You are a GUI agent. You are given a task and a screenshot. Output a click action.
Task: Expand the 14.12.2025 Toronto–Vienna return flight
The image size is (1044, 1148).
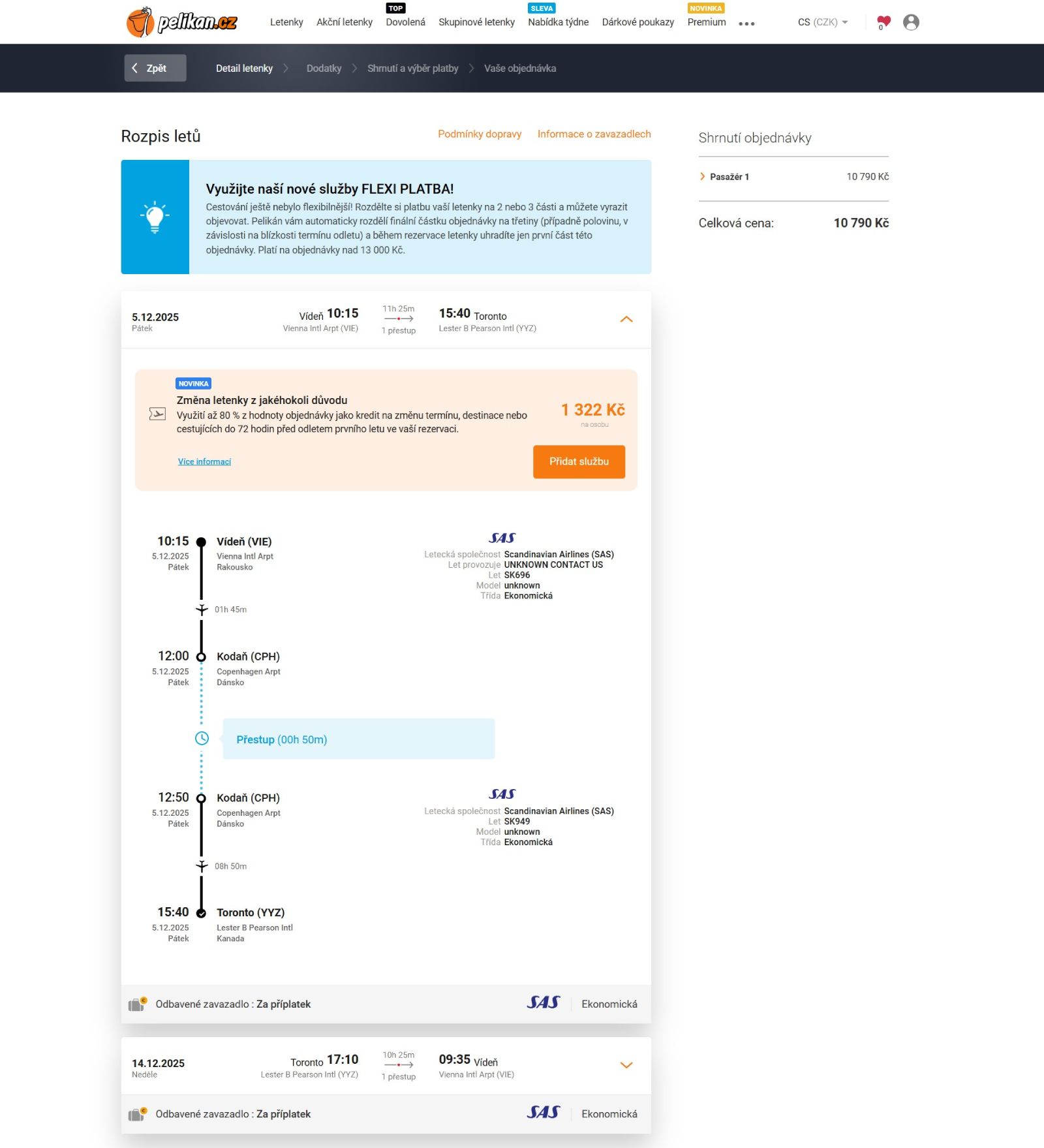click(x=626, y=1065)
